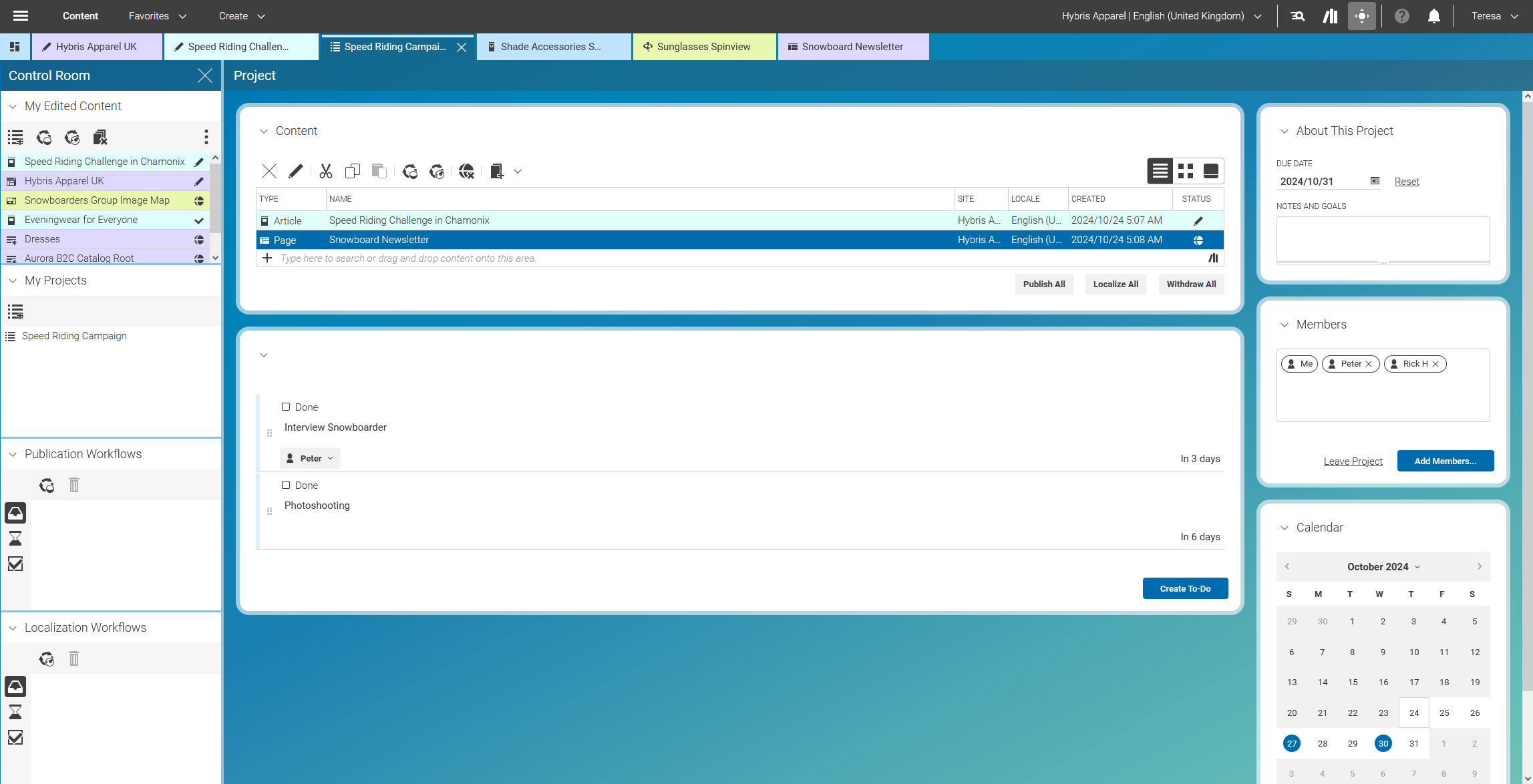Open the help question mark icon
Image resolution: width=1533 pixels, height=784 pixels.
pos(1401,16)
